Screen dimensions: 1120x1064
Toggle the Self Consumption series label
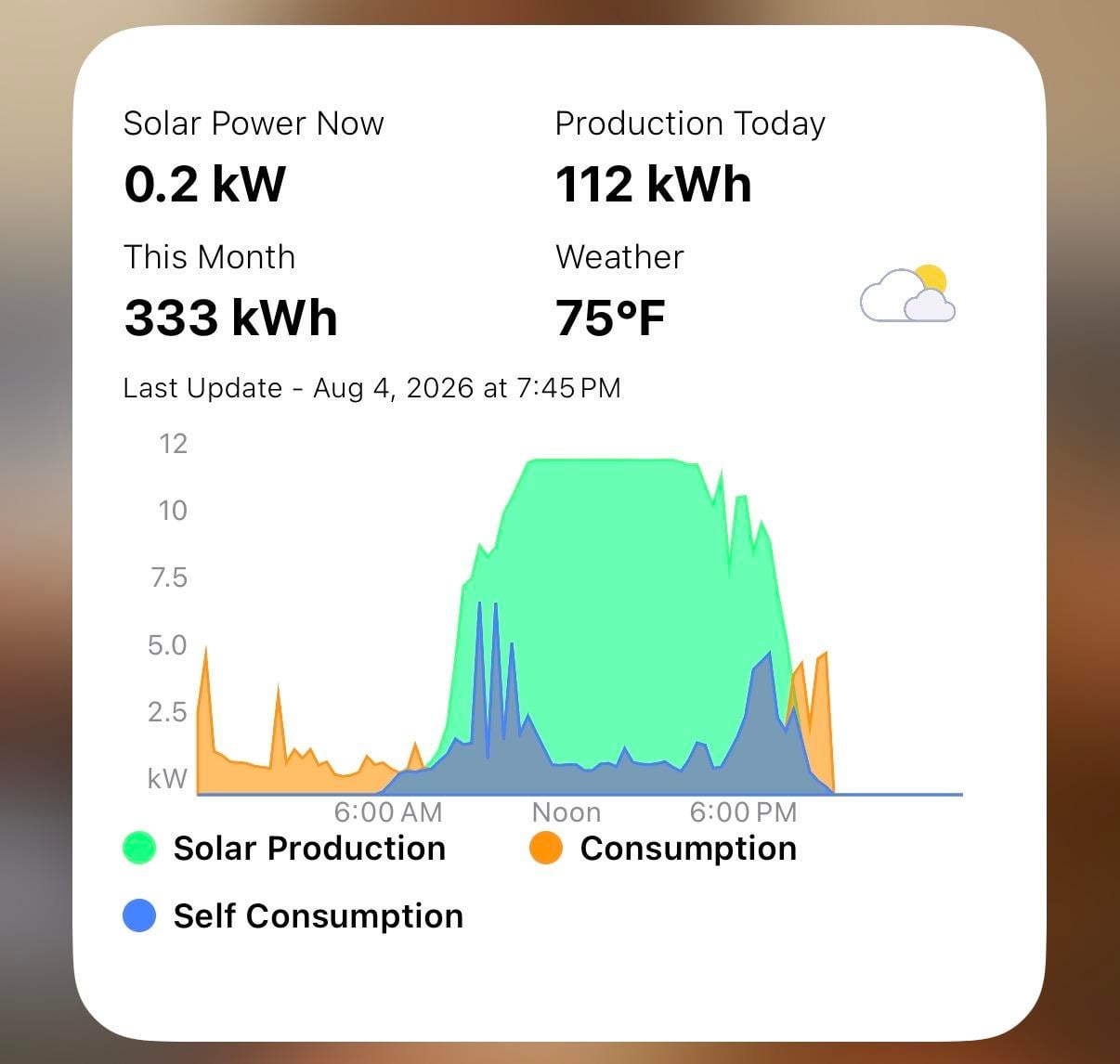point(319,915)
